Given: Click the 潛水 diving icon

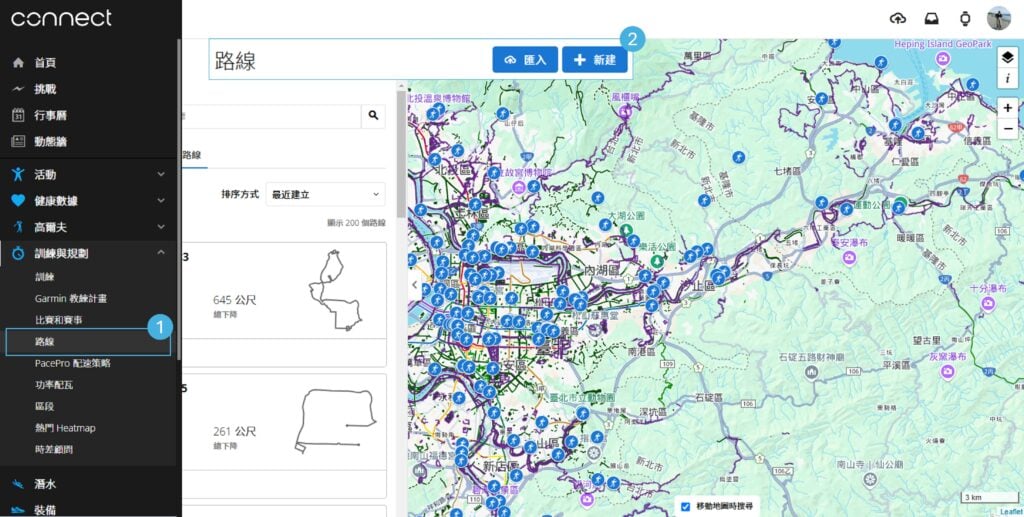Looking at the screenshot, I should coord(18,484).
